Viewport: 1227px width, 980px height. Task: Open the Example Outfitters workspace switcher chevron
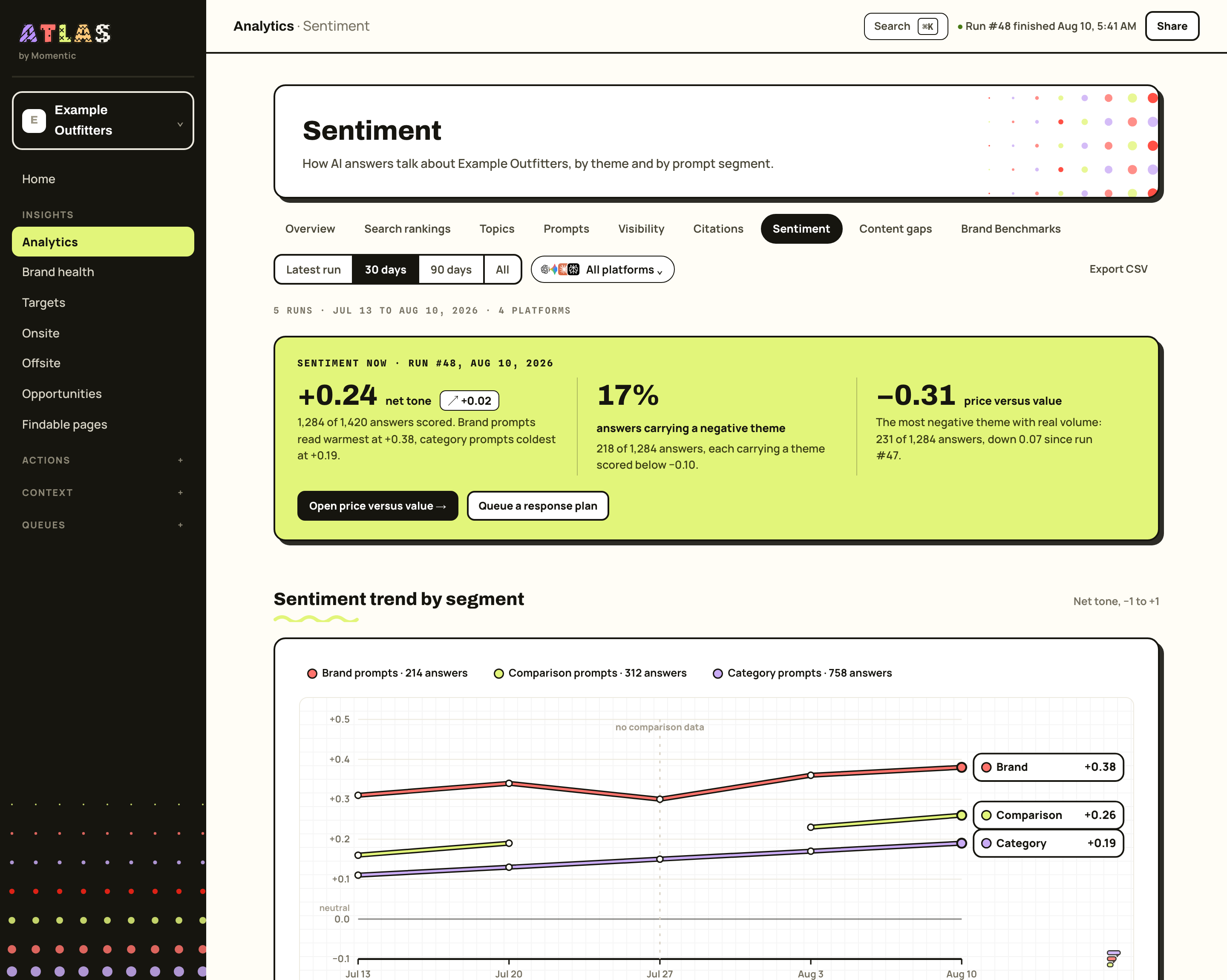pyautogui.click(x=180, y=124)
